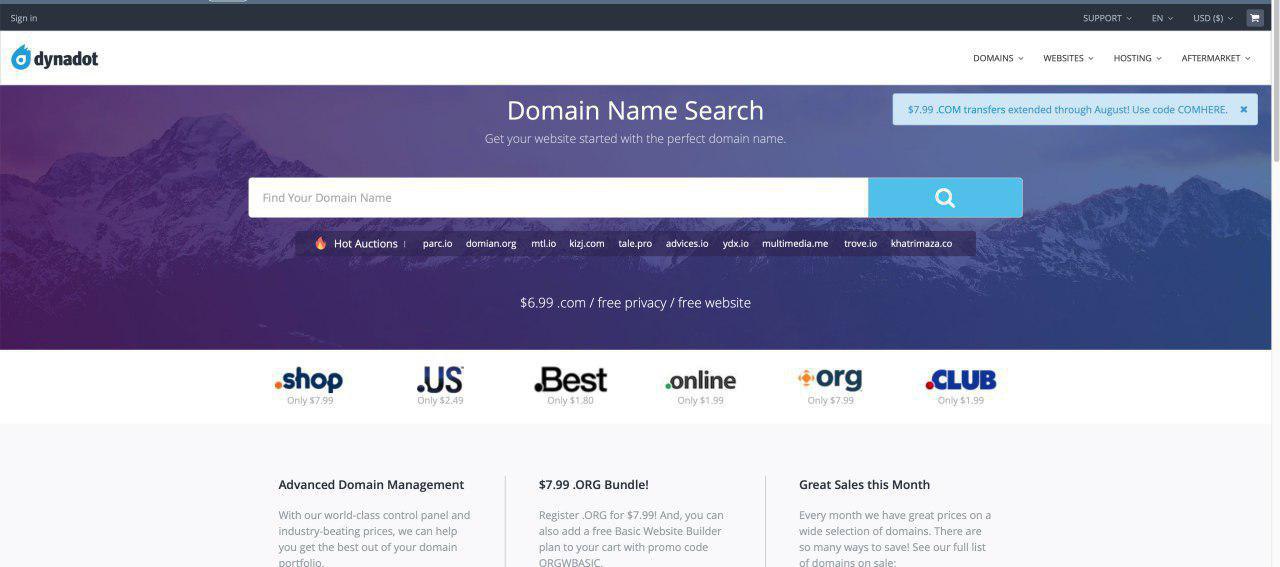Click the promo banner COMHERE message
This screenshot has width=1280, height=567.
pos(1067,109)
